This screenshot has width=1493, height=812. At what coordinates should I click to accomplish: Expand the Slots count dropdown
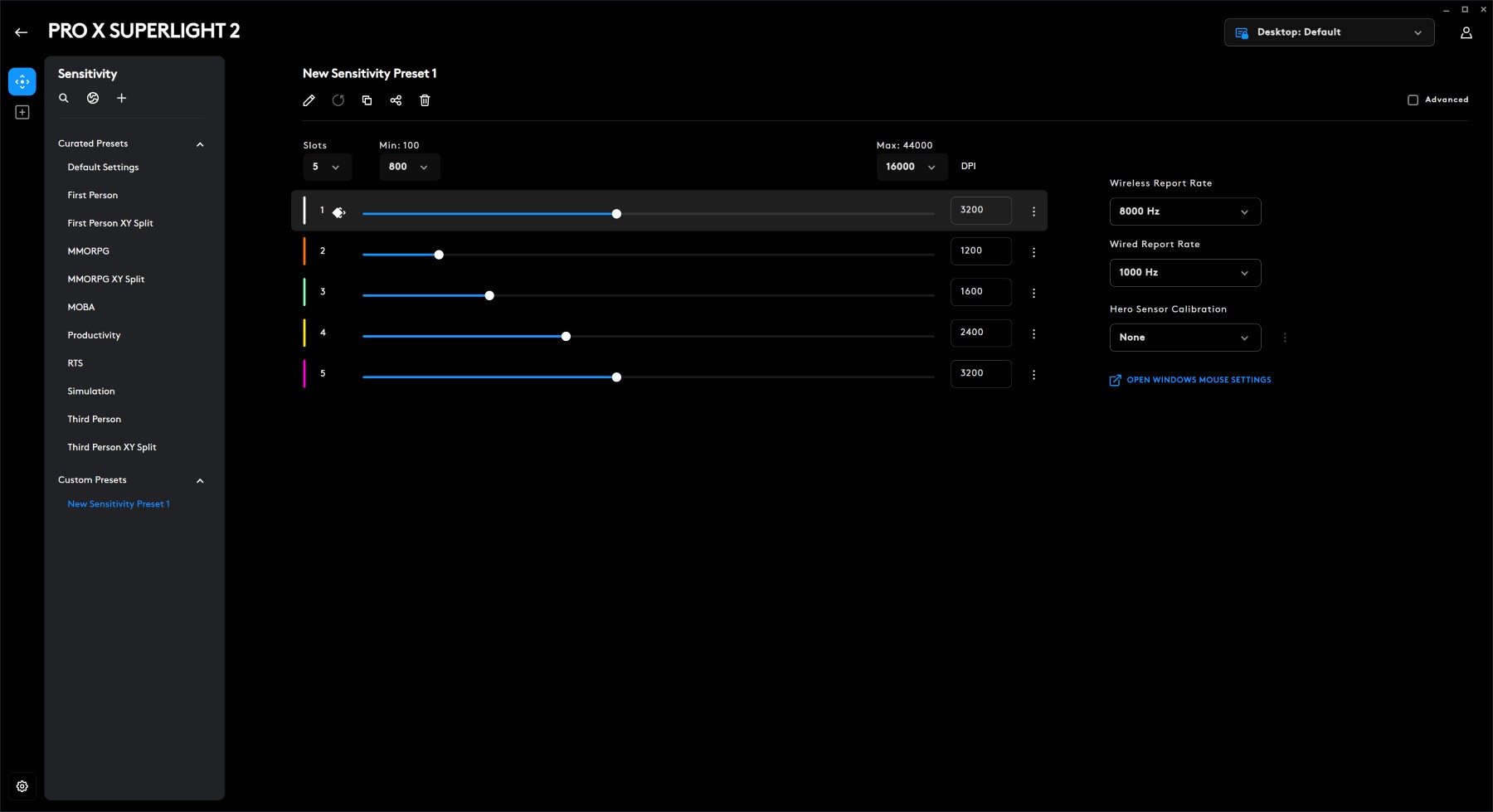pyautogui.click(x=327, y=167)
